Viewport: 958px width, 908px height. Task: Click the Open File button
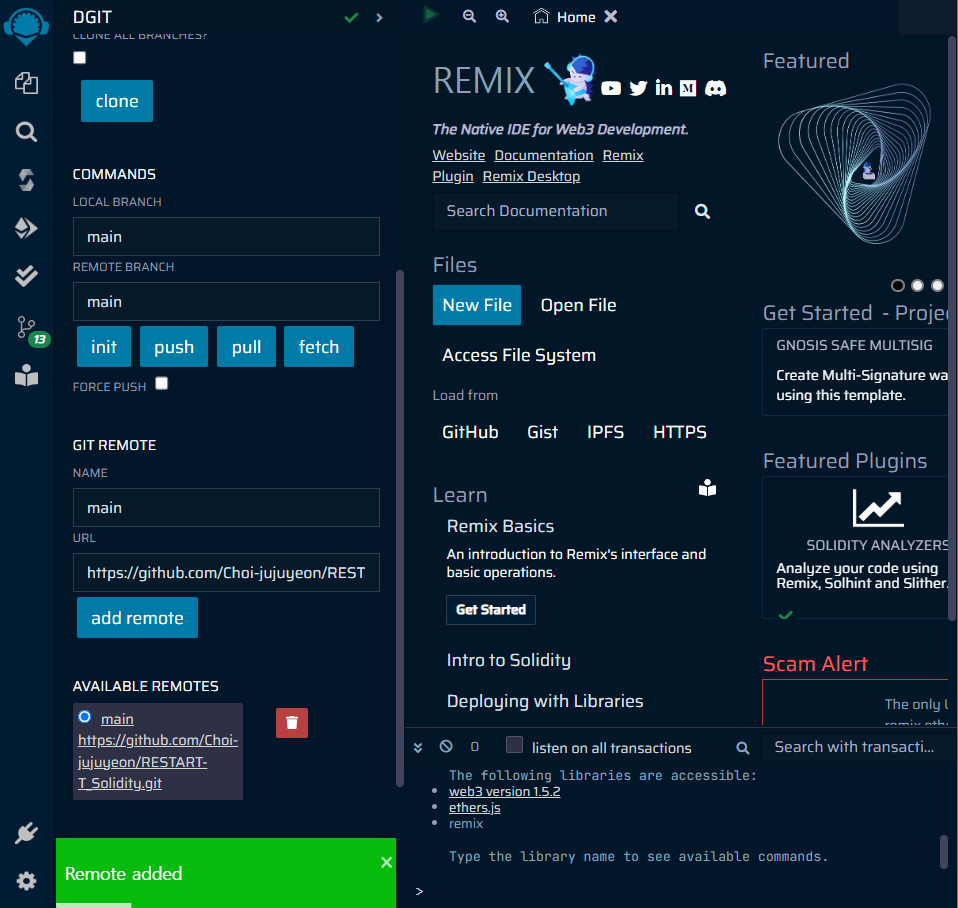pyautogui.click(x=579, y=305)
